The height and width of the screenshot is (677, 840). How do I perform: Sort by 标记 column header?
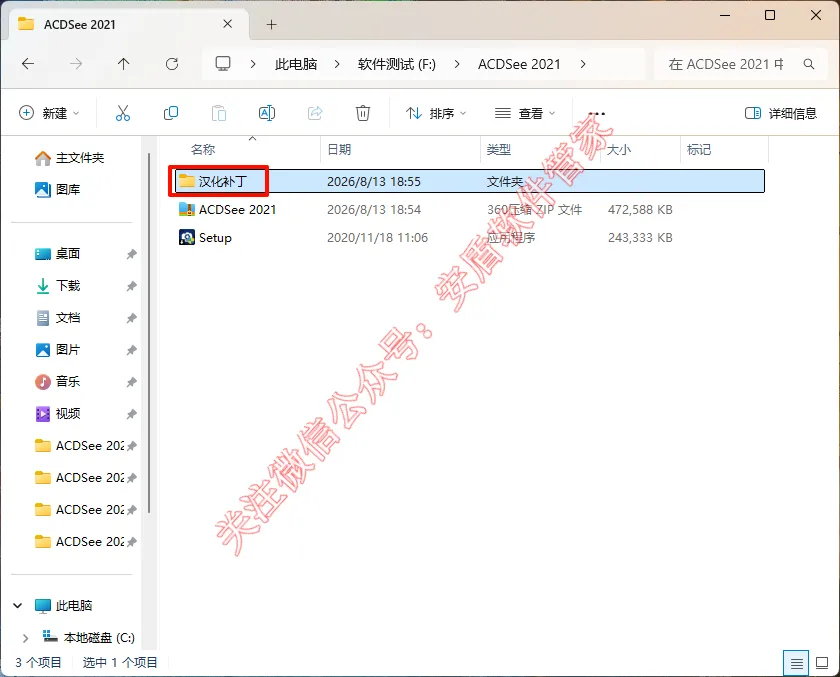[699, 150]
